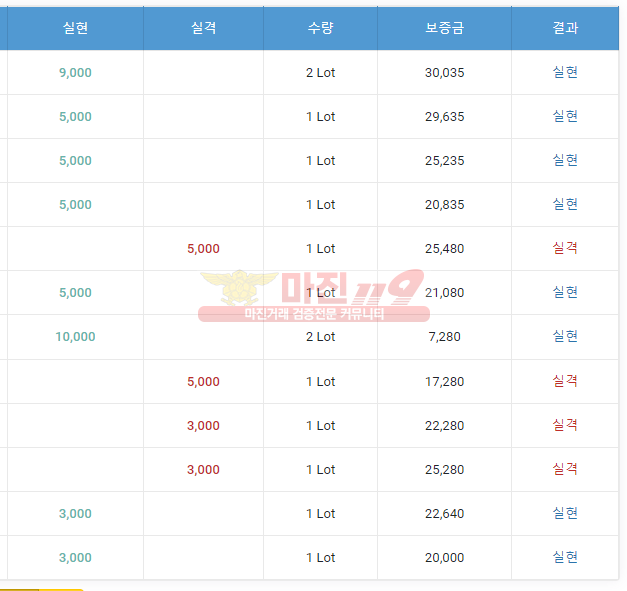The width and height of the screenshot is (627, 591).
Task: Click deposit amount 20,835
Action: pos(444,204)
